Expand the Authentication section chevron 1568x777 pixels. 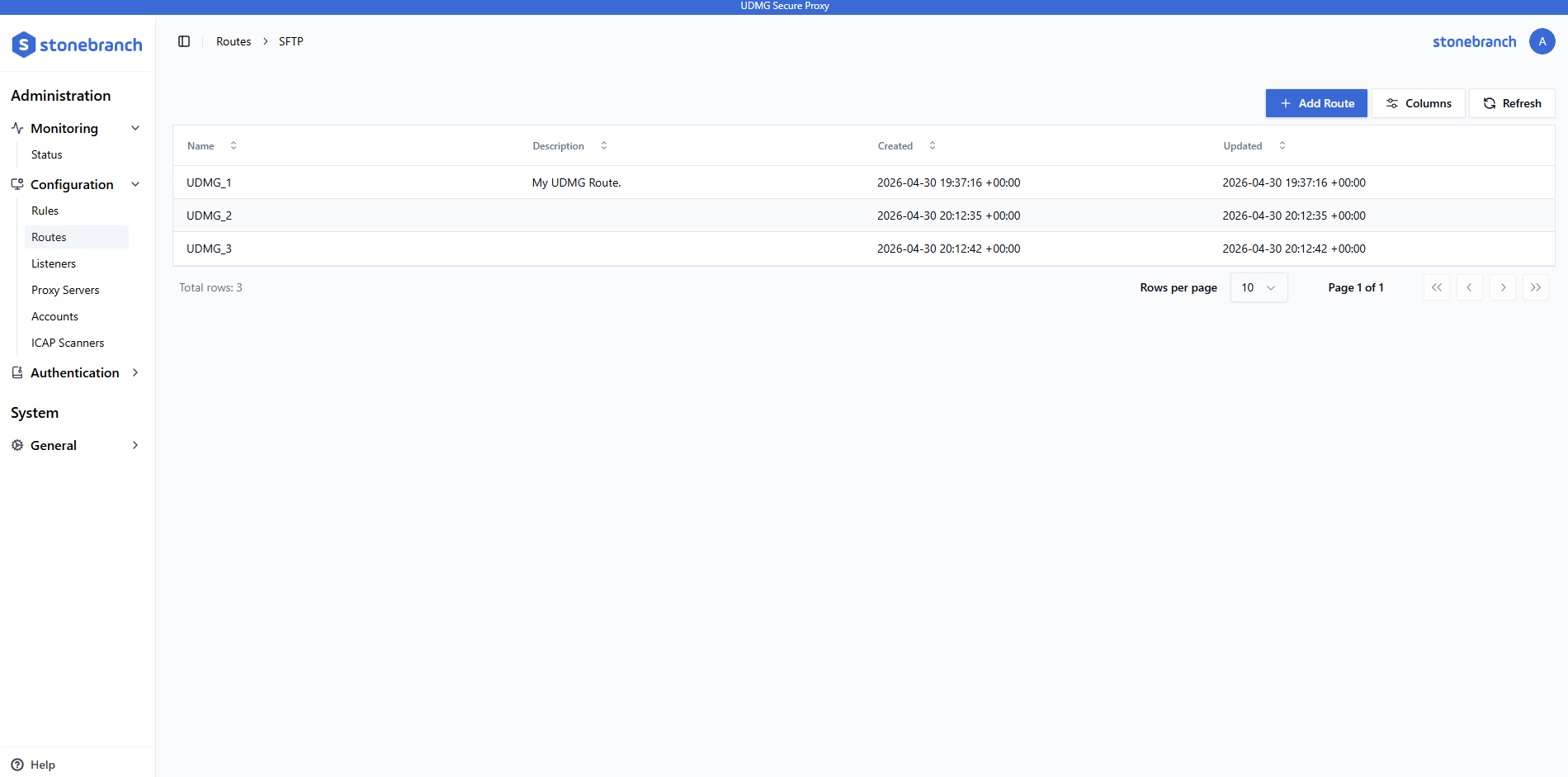[x=135, y=372]
